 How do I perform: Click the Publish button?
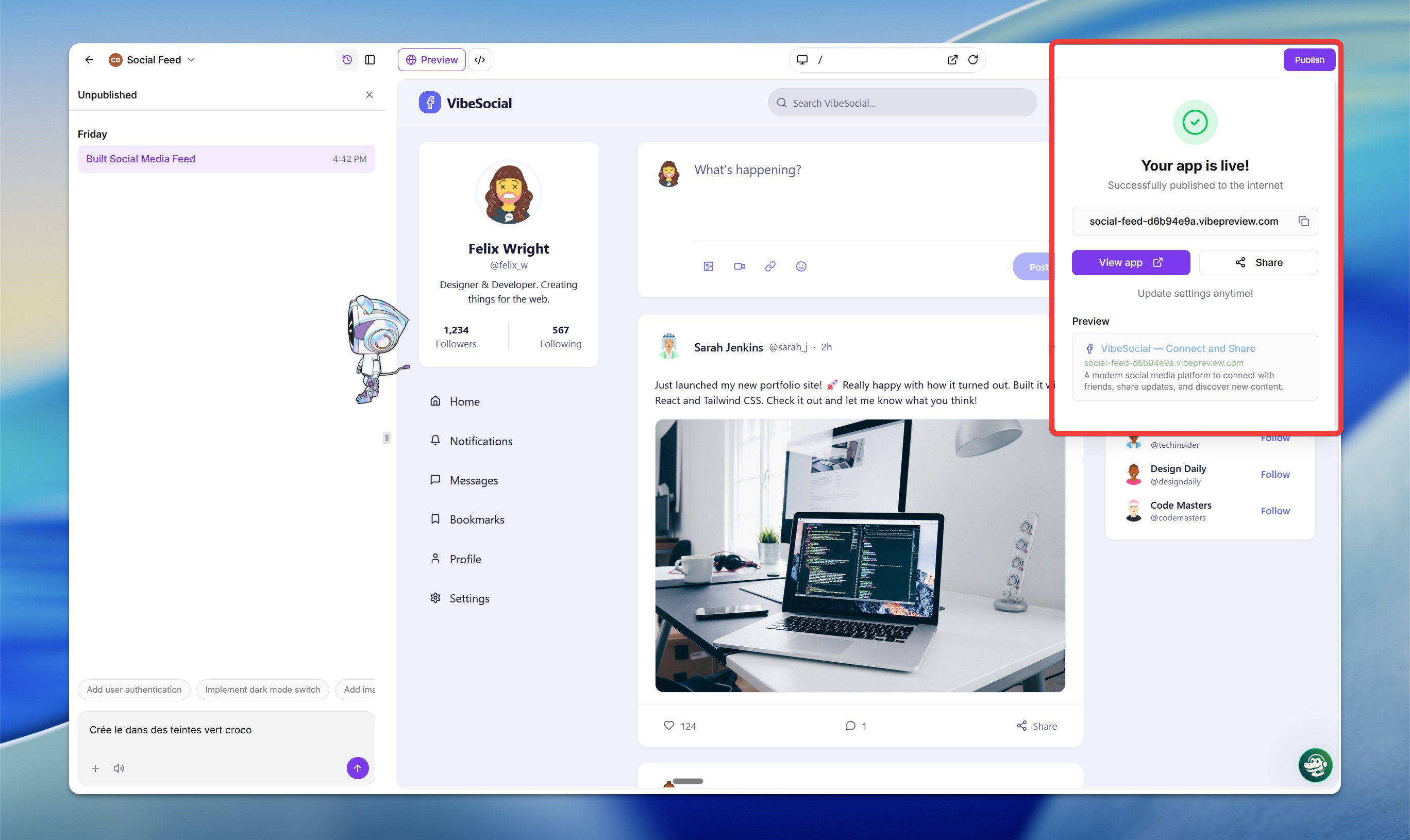pyautogui.click(x=1308, y=59)
